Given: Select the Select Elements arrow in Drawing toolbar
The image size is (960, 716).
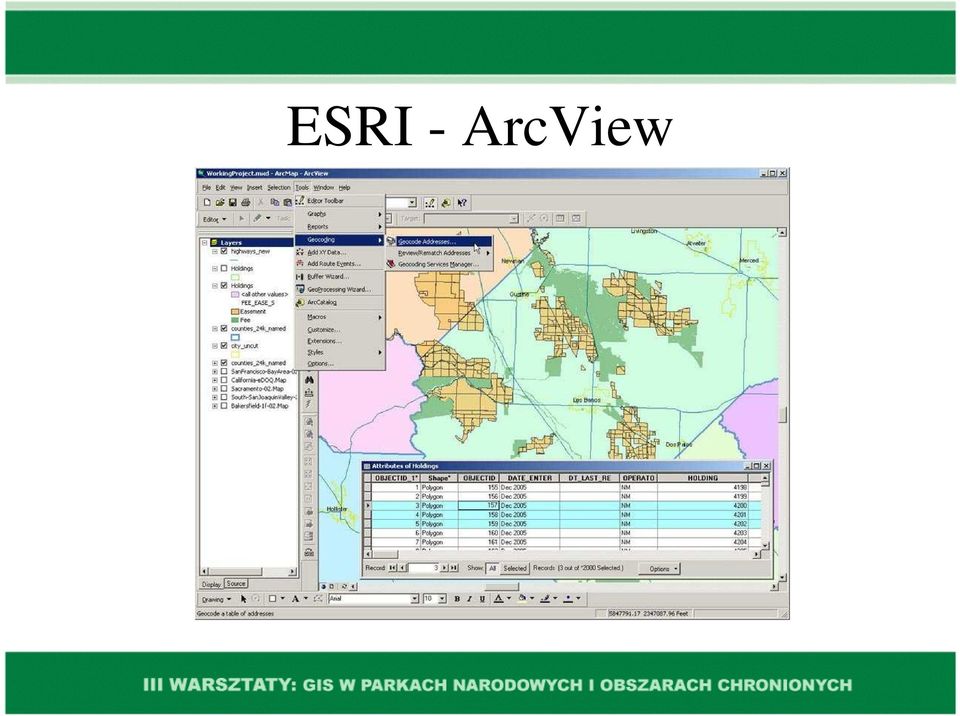Looking at the screenshot, I should click(243, 599).
